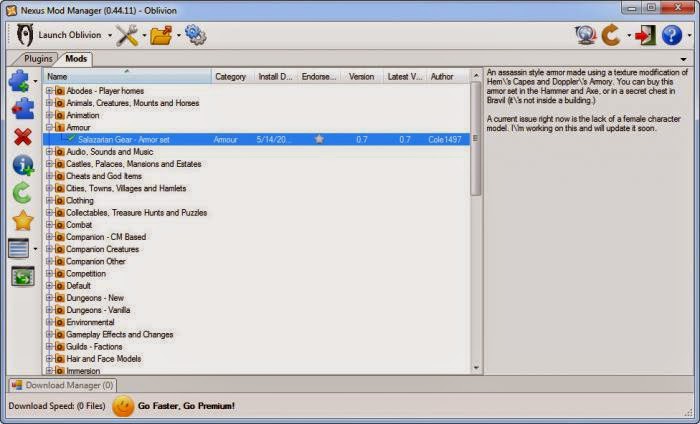The width and height of the screenshot is (700, 424).
Task: Expand the tools menu dropdown arrow
Action: point(144,35)
